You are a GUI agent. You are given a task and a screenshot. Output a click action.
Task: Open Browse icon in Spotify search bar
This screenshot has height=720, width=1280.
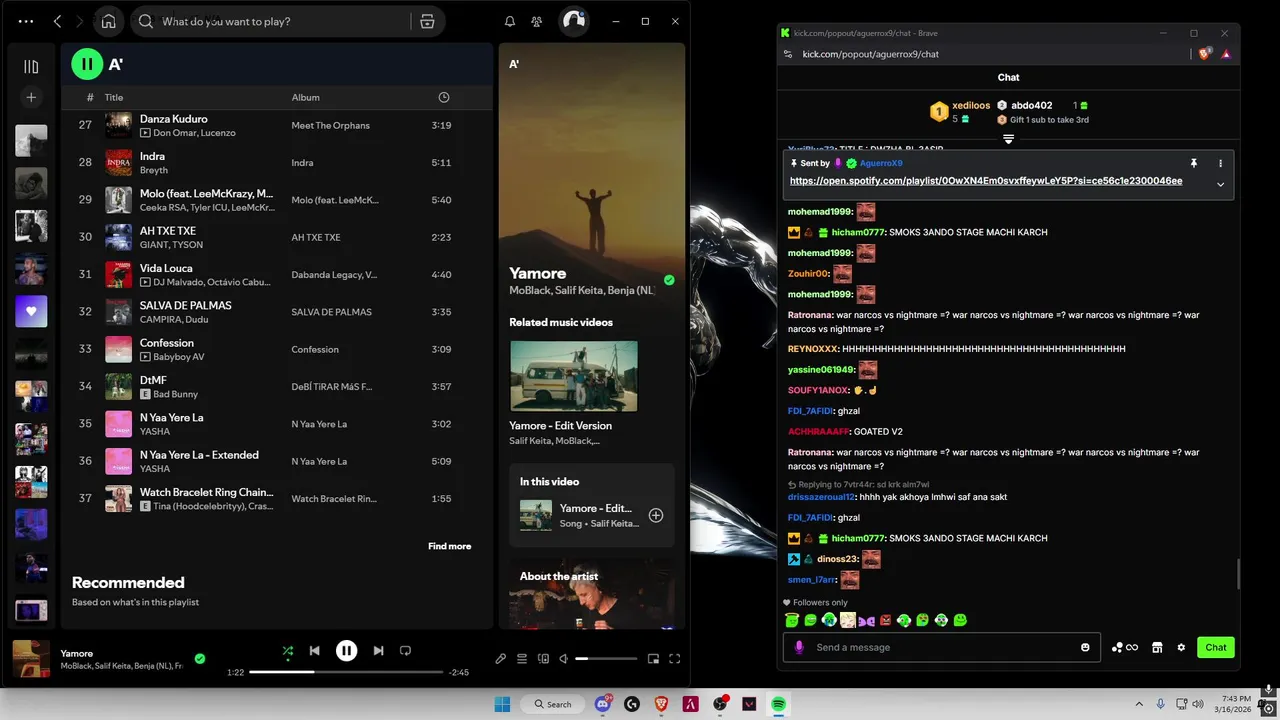[x=427, y=21]
